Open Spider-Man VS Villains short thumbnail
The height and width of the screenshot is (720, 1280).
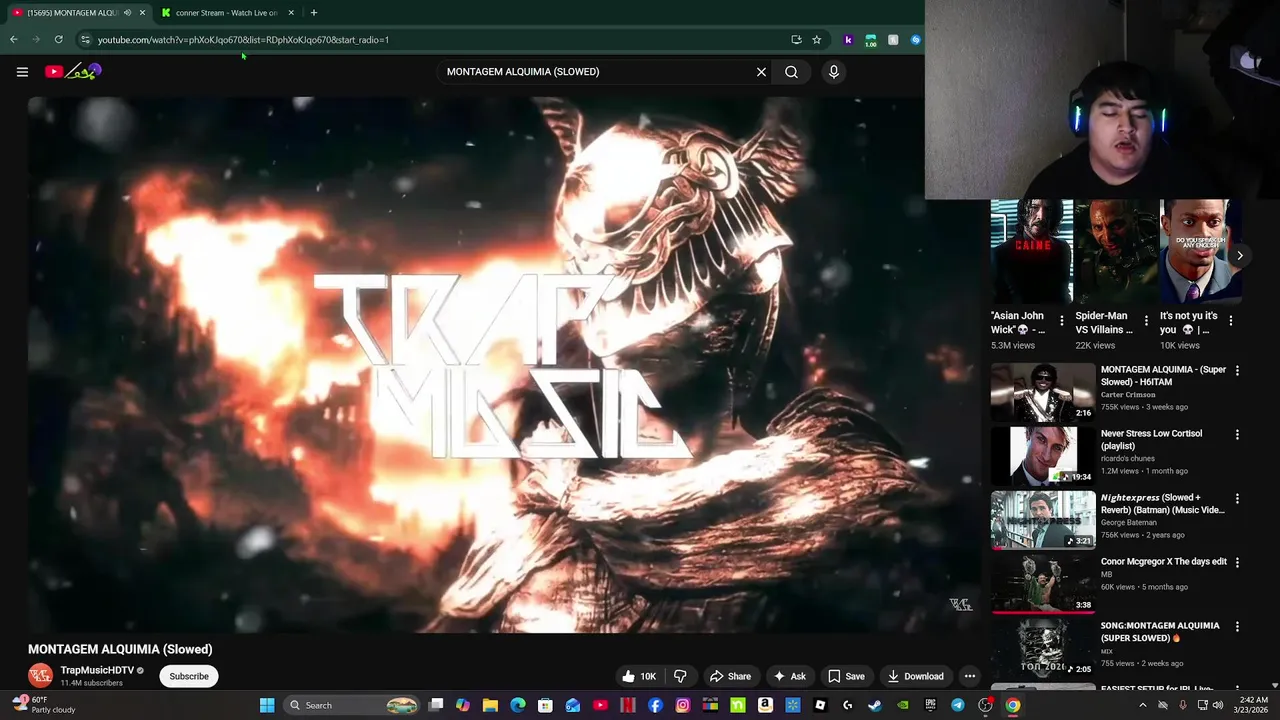1116,251
